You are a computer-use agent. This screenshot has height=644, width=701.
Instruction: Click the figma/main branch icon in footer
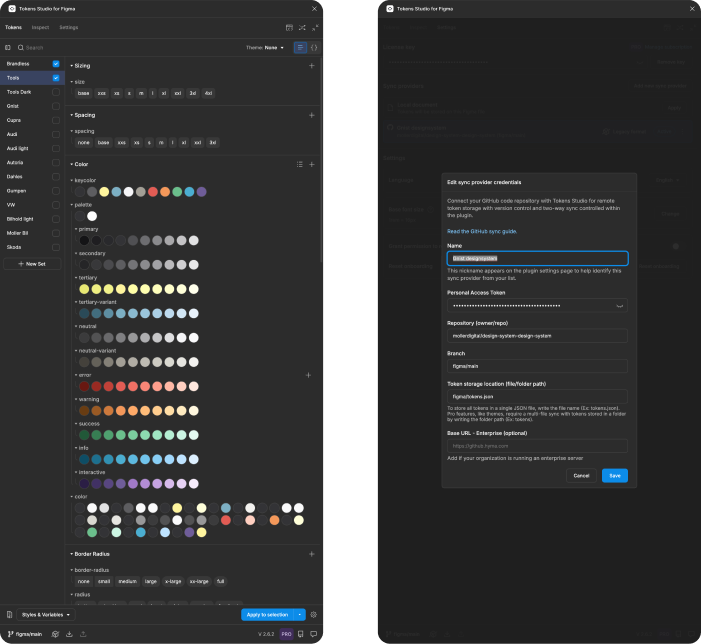pos(10,634)
